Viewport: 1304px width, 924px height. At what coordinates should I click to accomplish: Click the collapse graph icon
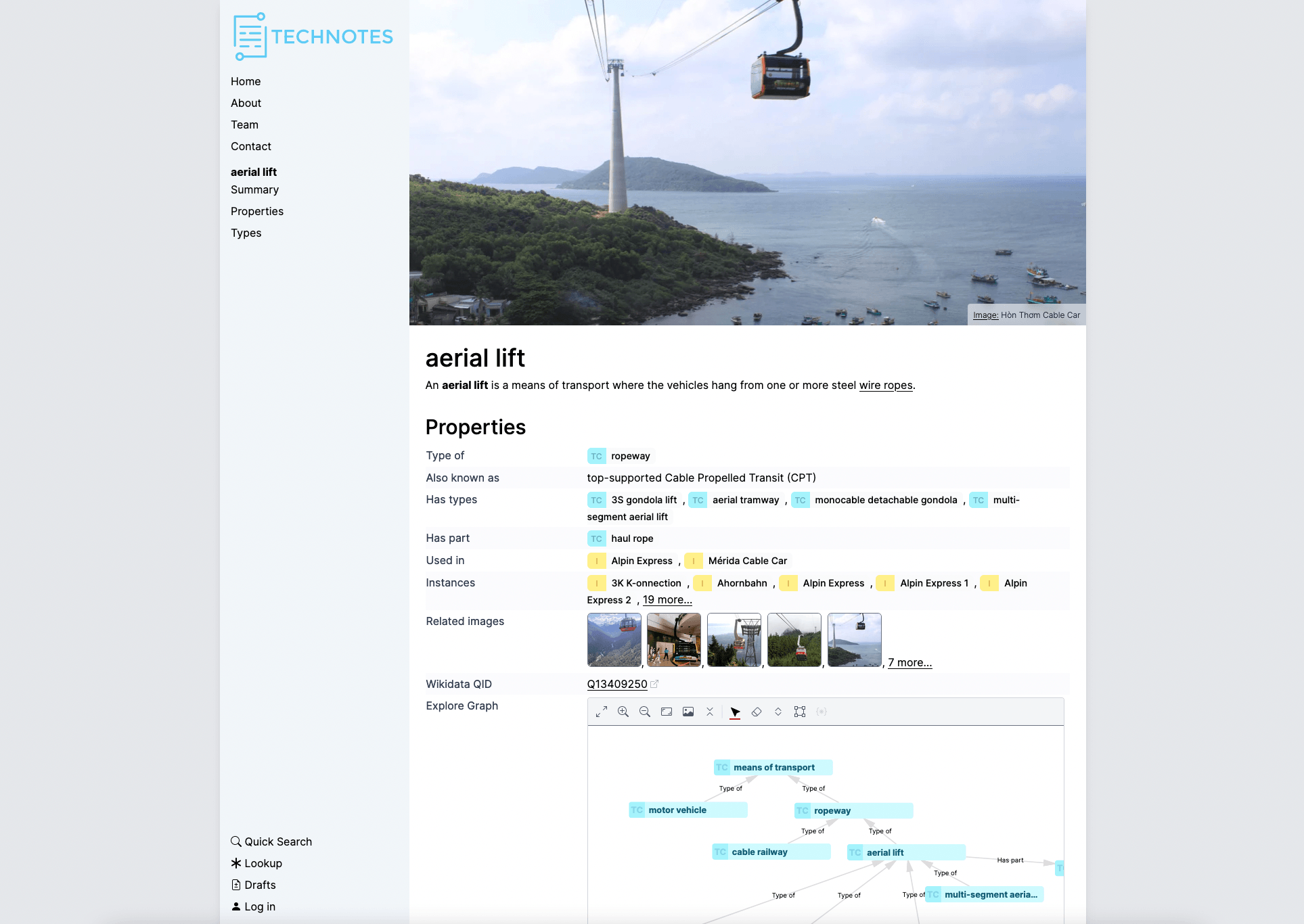tap(710, 712)
